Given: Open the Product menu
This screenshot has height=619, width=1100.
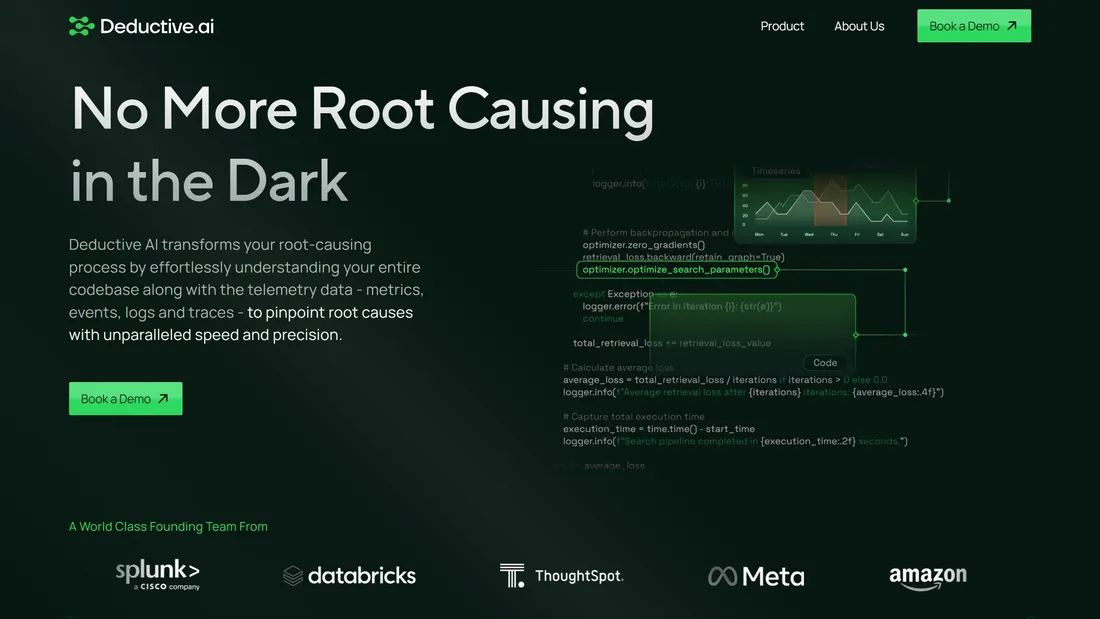Looking at the screenshot, I should 782,26.
